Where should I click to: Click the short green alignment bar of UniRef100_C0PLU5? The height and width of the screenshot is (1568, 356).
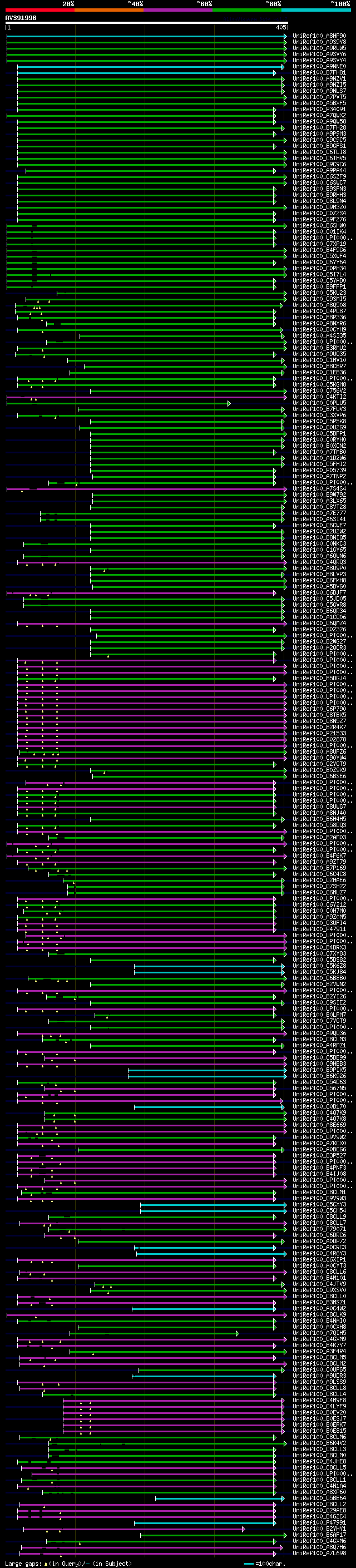tap(118, 404)
